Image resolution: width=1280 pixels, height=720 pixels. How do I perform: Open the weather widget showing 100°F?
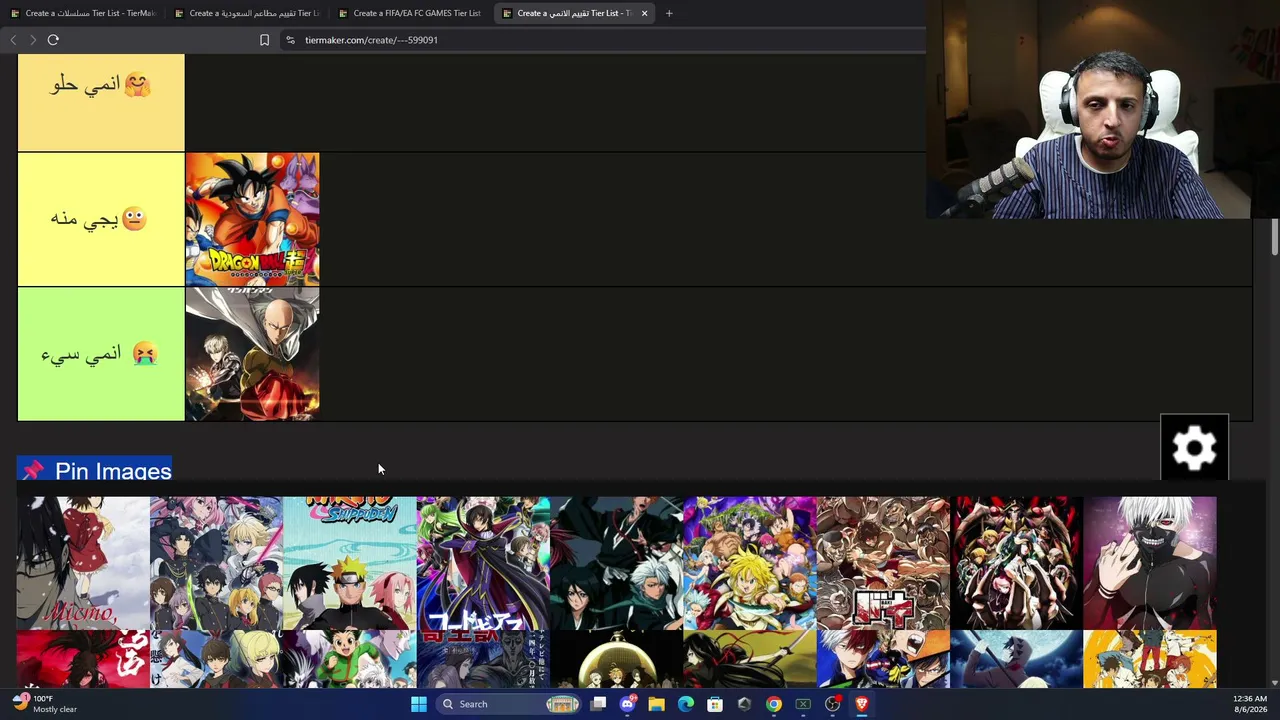tap(45, 704)
